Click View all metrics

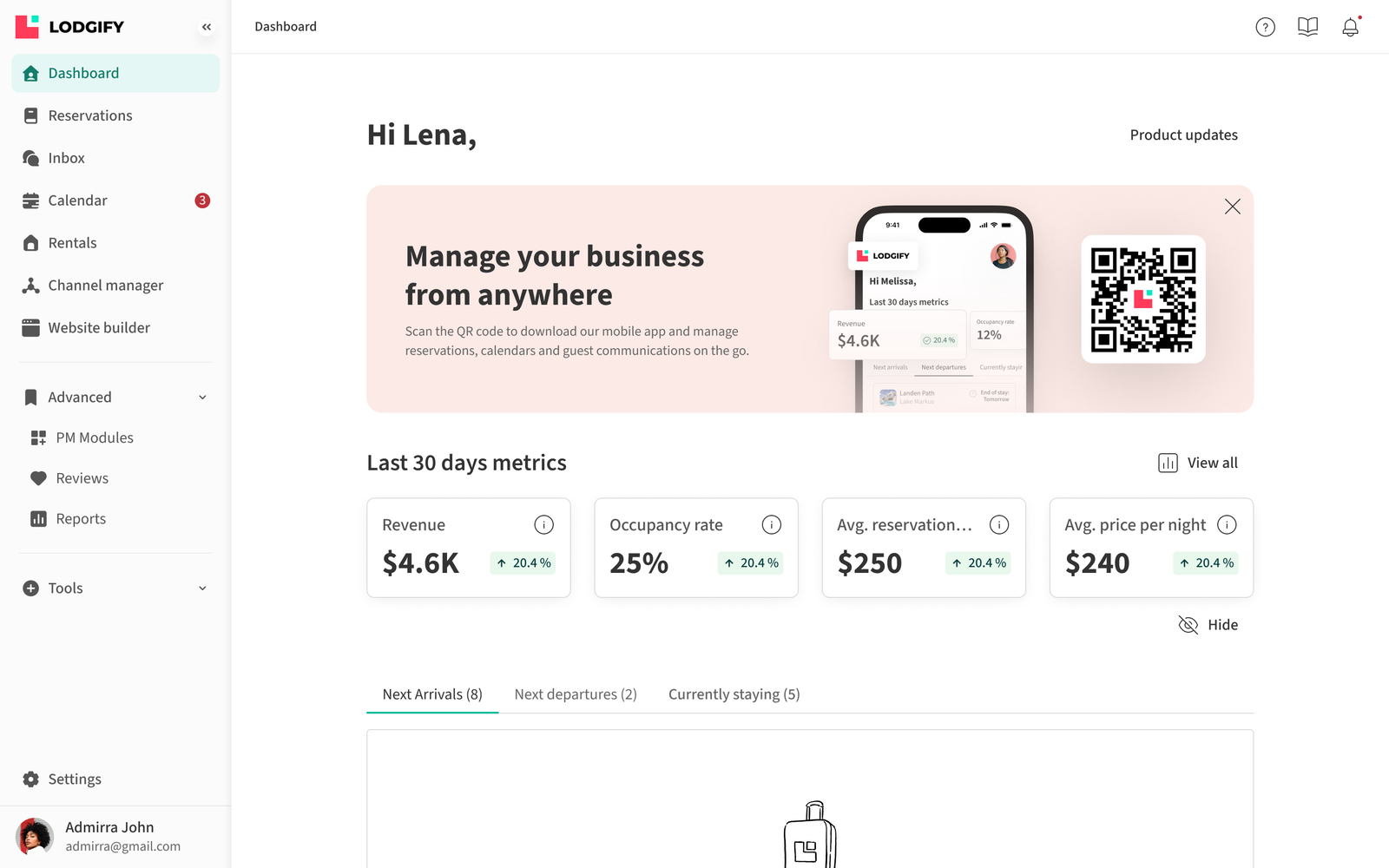tap(1198, 463)
